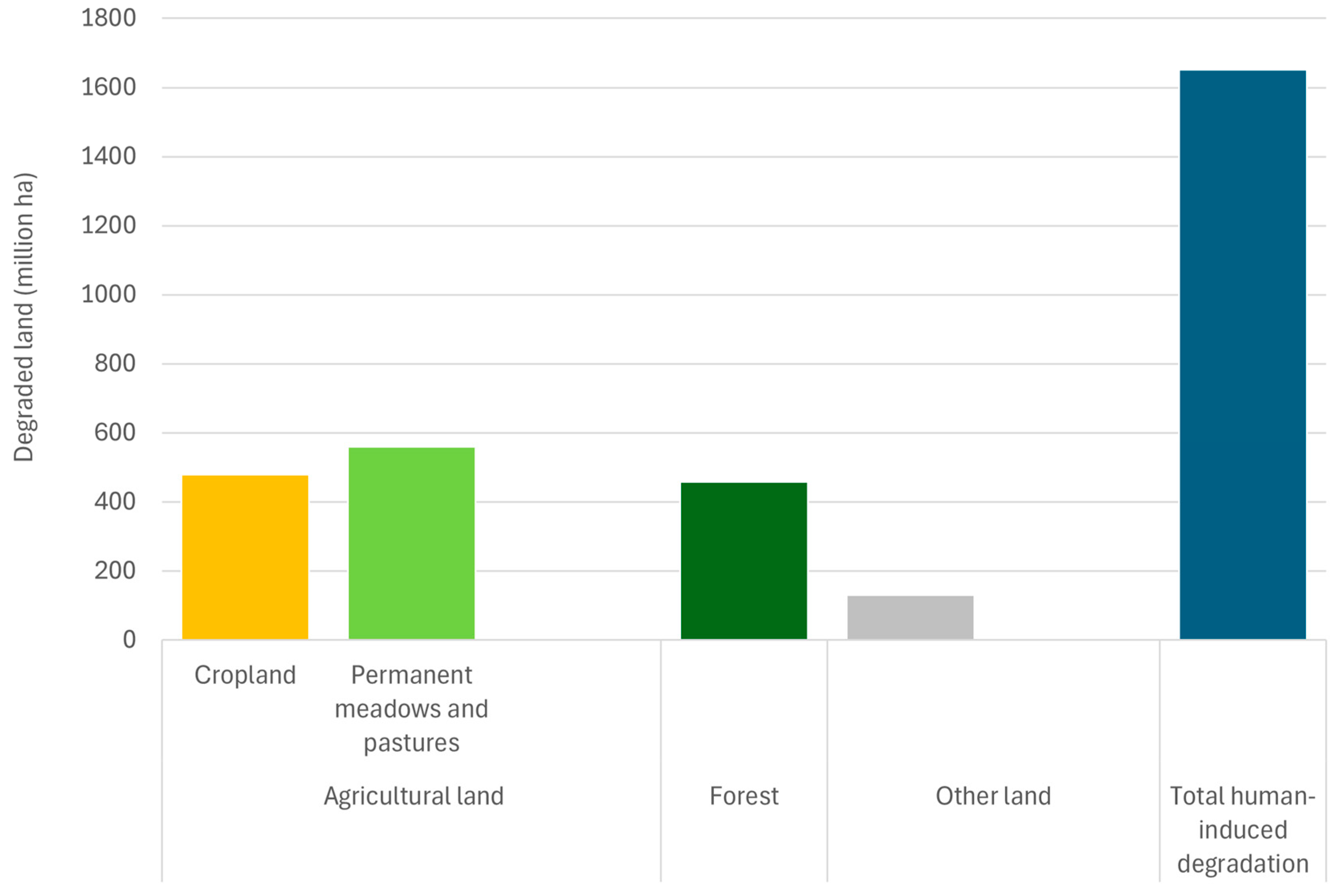Viewport: 1336px width, 896px height.
Task: Select the 1600 tick label
Action: coord(108,87)
